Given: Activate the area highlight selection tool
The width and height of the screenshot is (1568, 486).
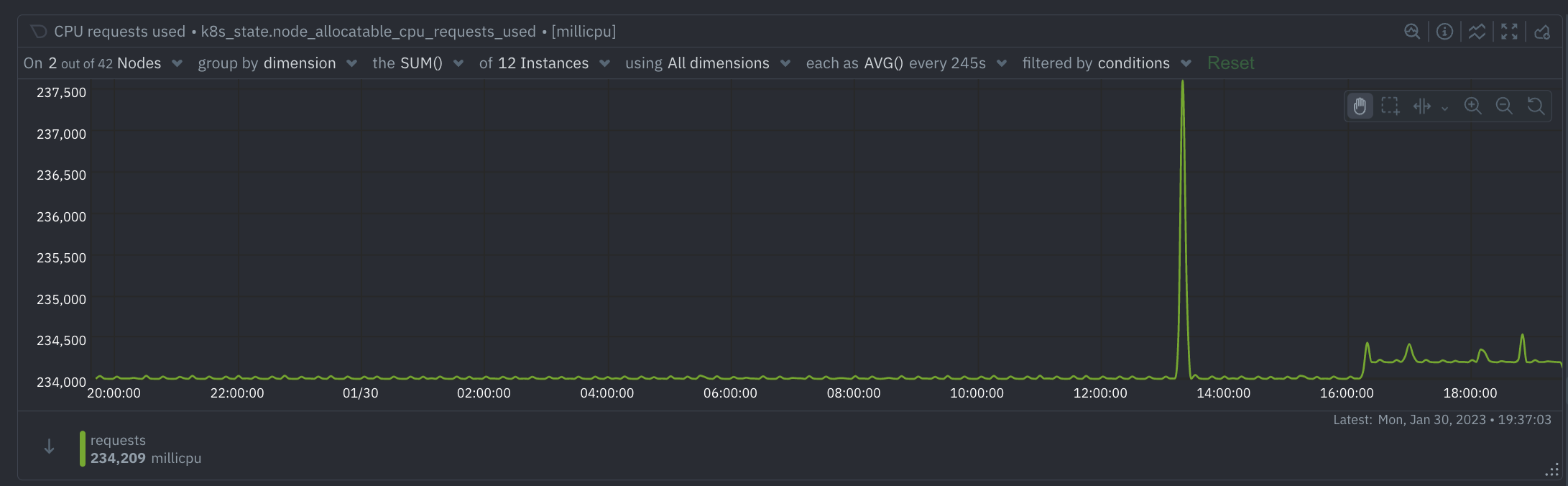Looking at the screenshot, I should [x=1391, y=106].
